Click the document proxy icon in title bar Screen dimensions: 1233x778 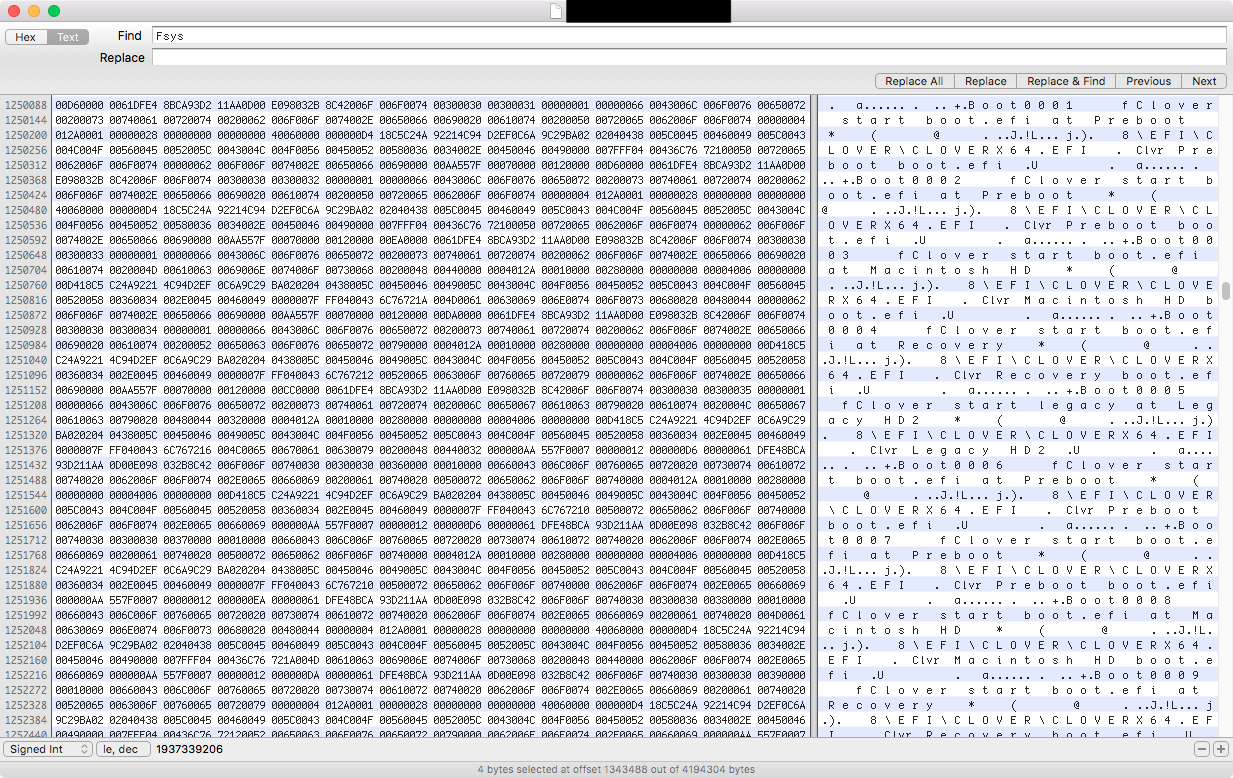(x=556, y=11)
